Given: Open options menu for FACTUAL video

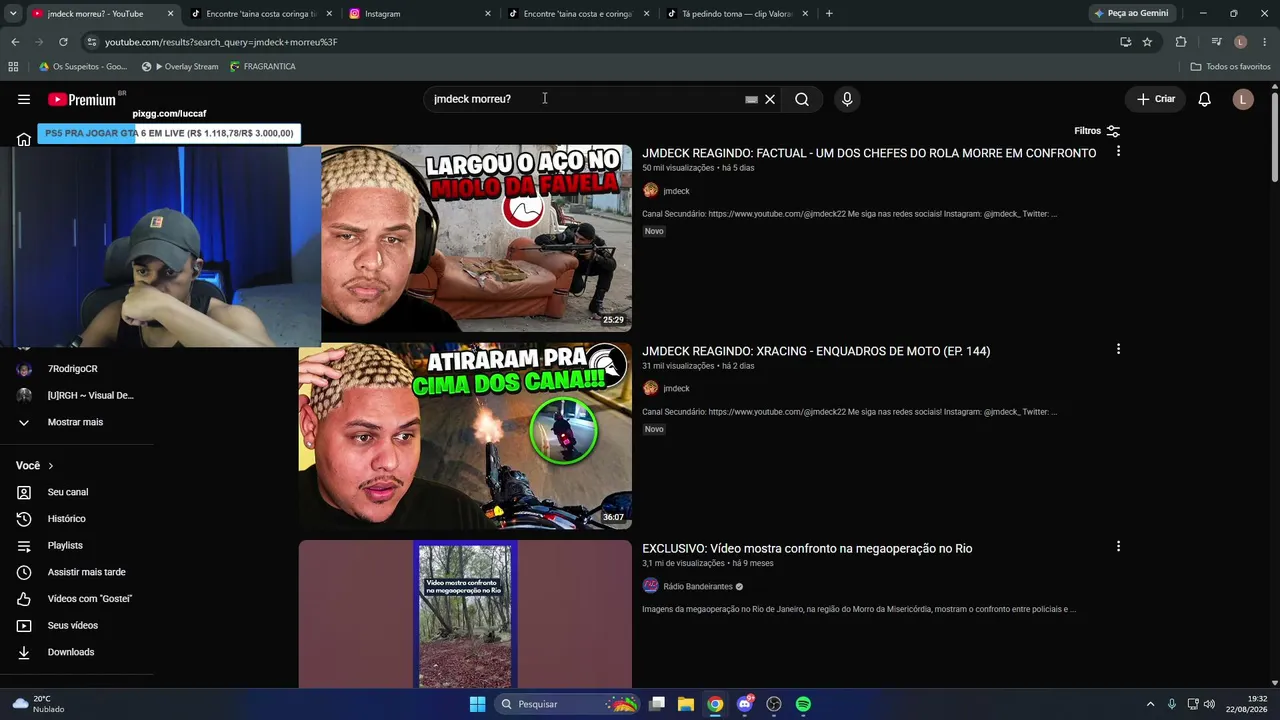Looking at the screenshot, I should [x=1118, y=151].
